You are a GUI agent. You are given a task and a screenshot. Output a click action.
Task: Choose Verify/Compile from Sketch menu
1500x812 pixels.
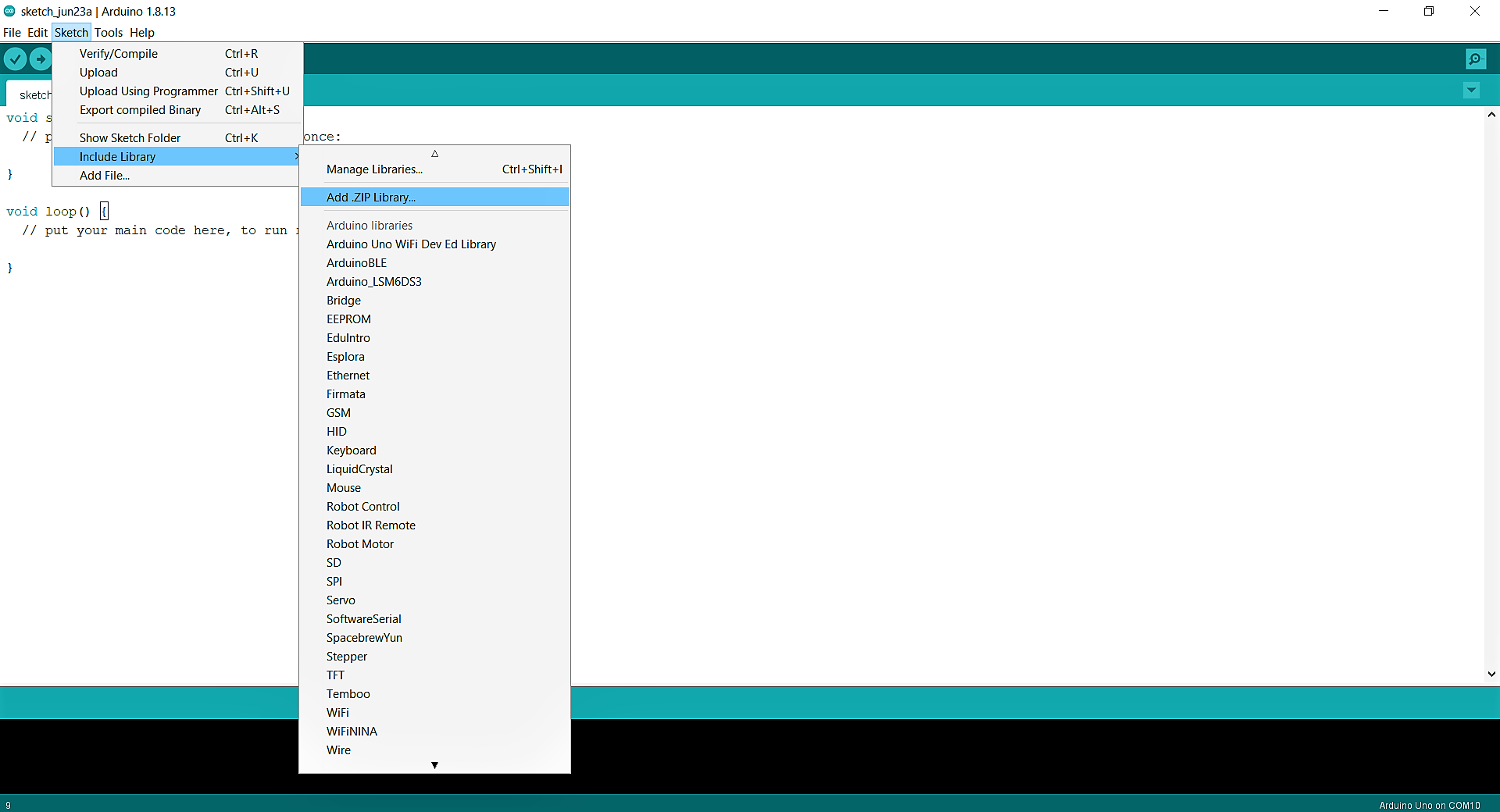(178, 54)
